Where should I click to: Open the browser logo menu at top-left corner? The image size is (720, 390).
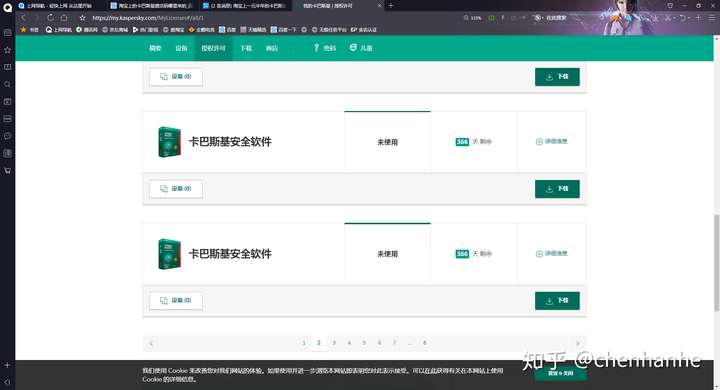point(7,7)
